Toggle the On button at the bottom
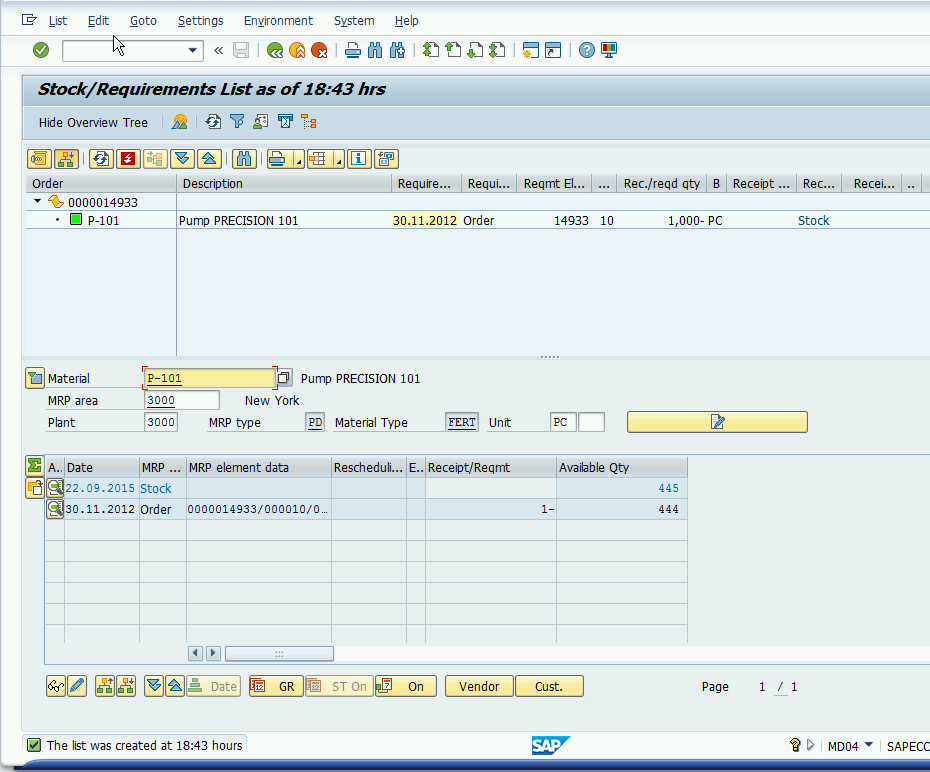The width and height of the screenshot is (930, 772). pyautogui.click(x=406, y=686)
